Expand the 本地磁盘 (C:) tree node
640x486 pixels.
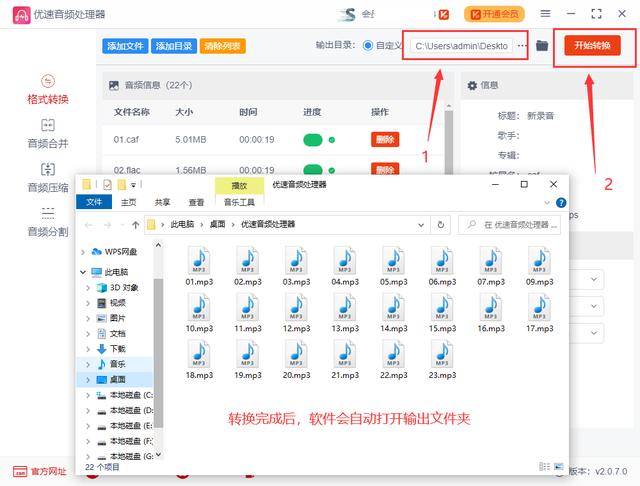click(x=89, y=395)
